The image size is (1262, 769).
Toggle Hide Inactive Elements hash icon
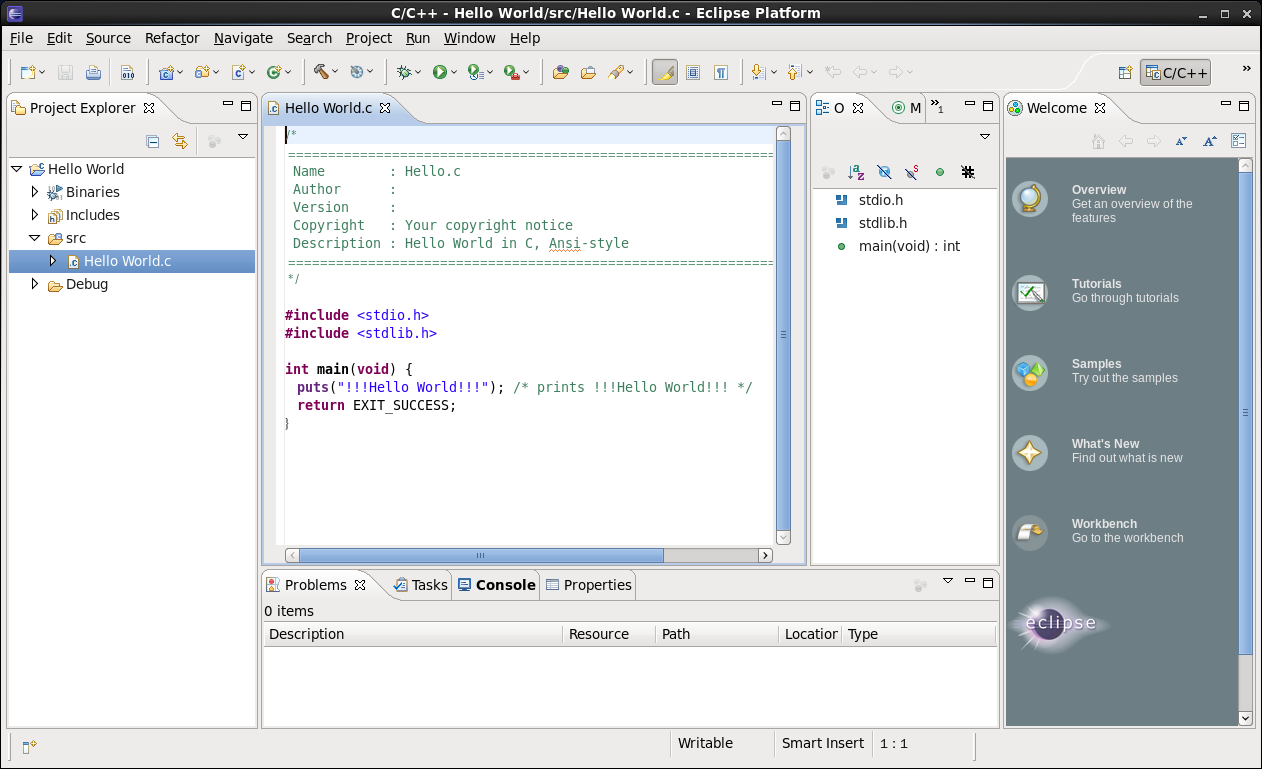(968, 172)
